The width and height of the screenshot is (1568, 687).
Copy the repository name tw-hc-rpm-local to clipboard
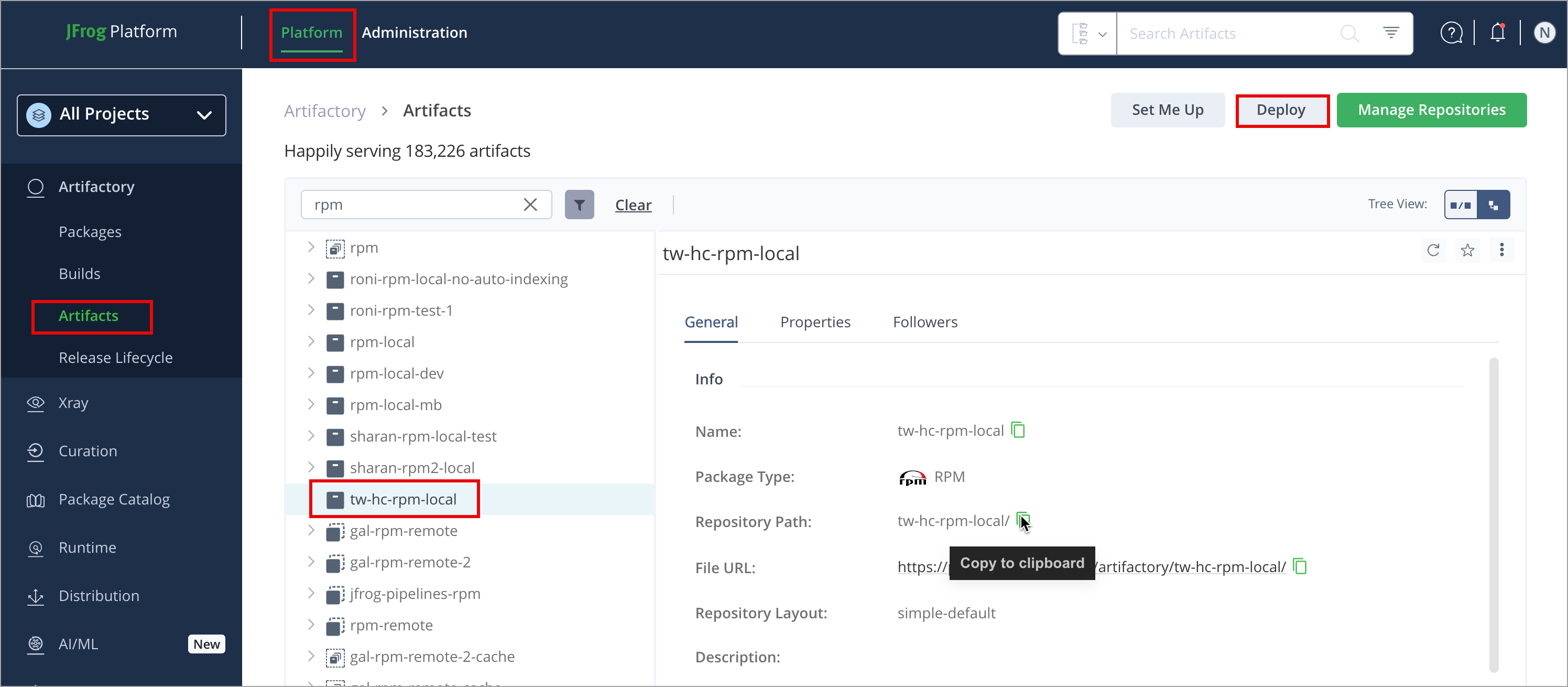coord(1019,430)
